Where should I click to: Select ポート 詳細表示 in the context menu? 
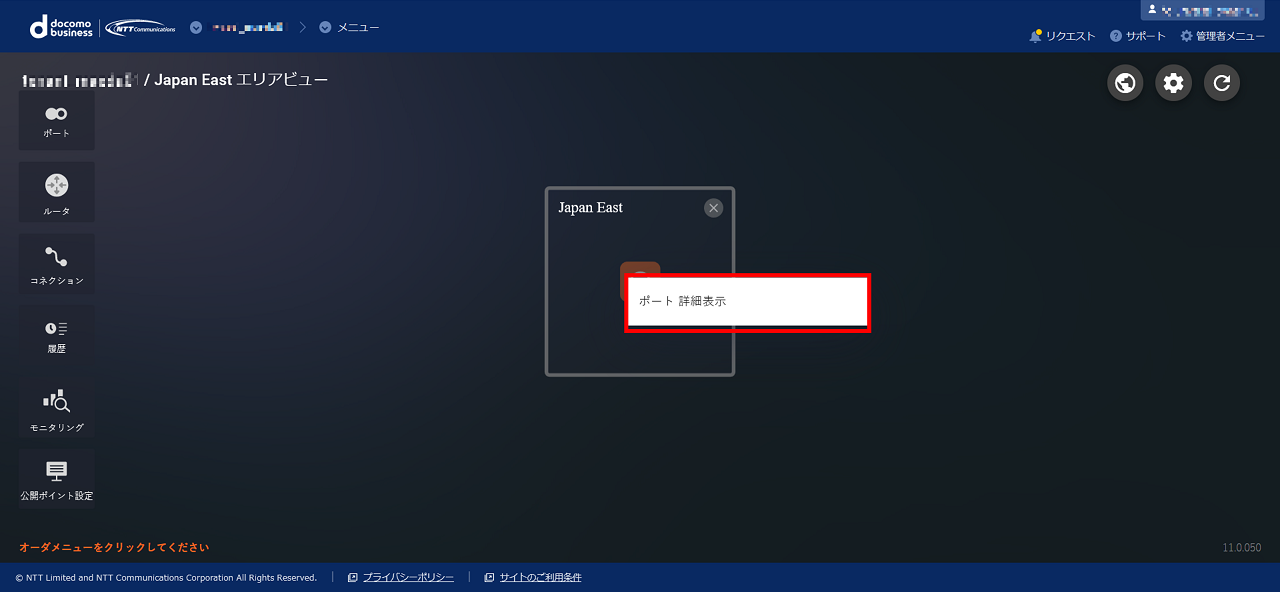747,301
